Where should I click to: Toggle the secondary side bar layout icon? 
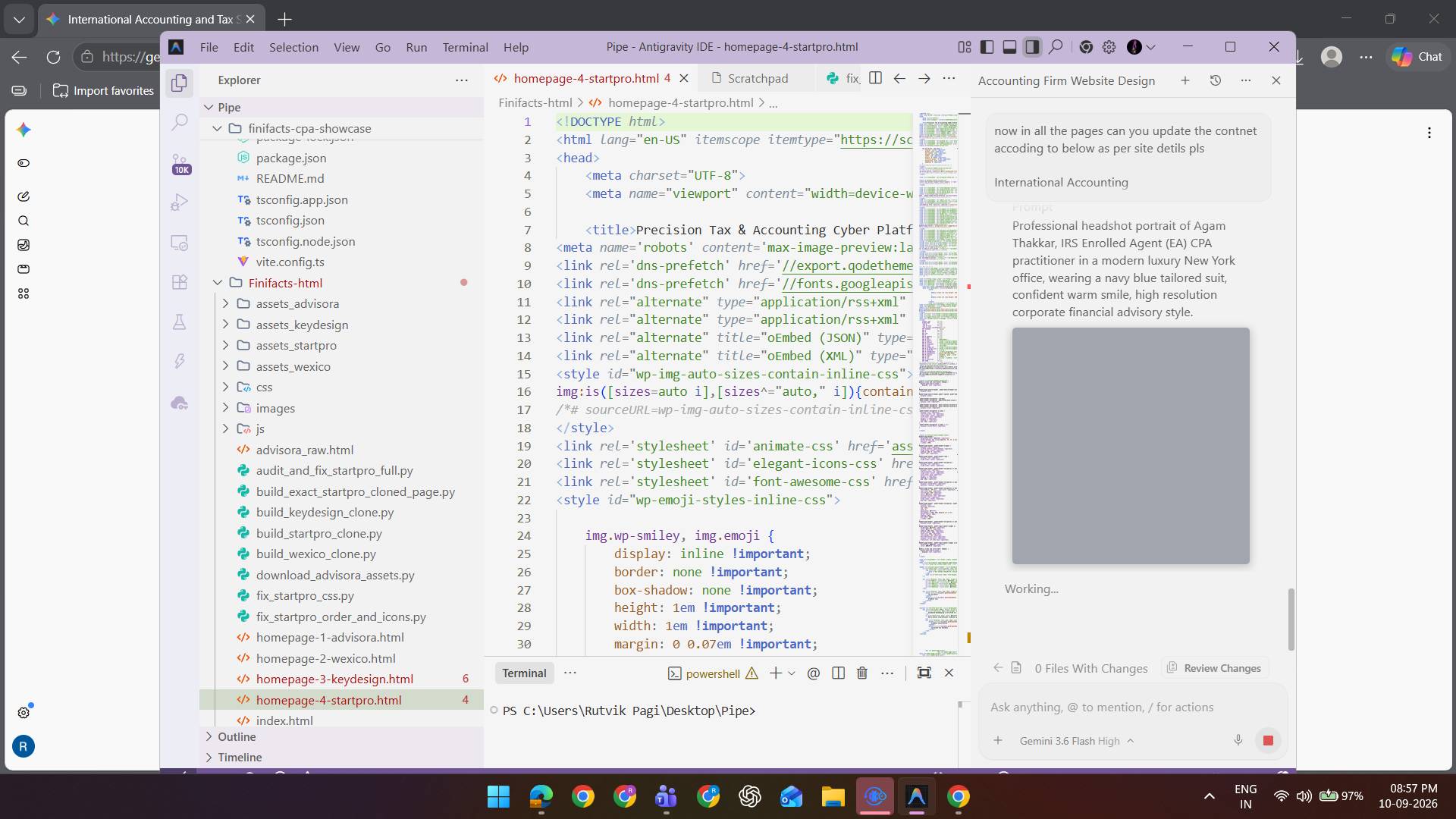coord(1032,47)
